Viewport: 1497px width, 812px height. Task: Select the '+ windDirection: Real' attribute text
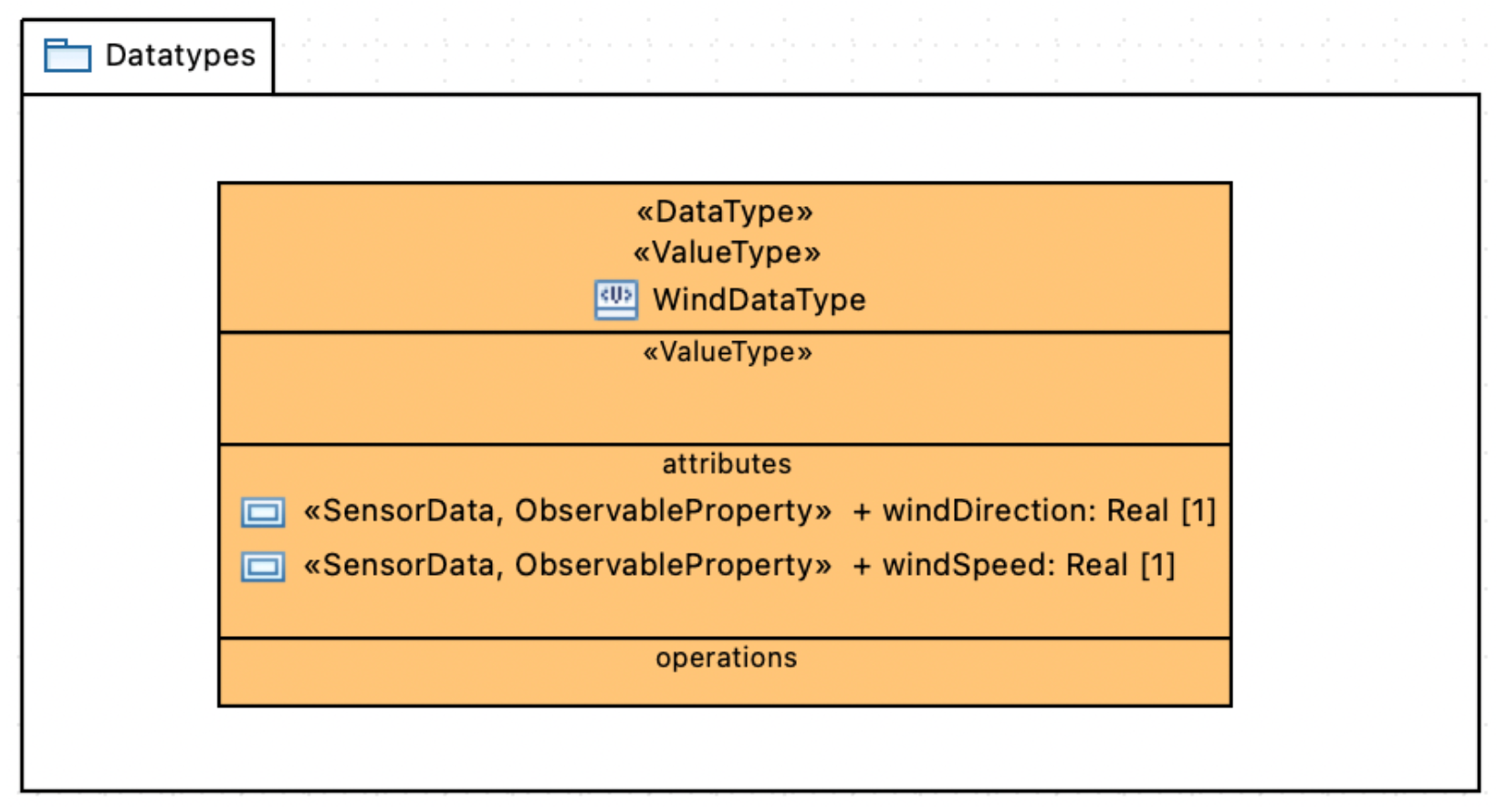(x=1011, y=511)
